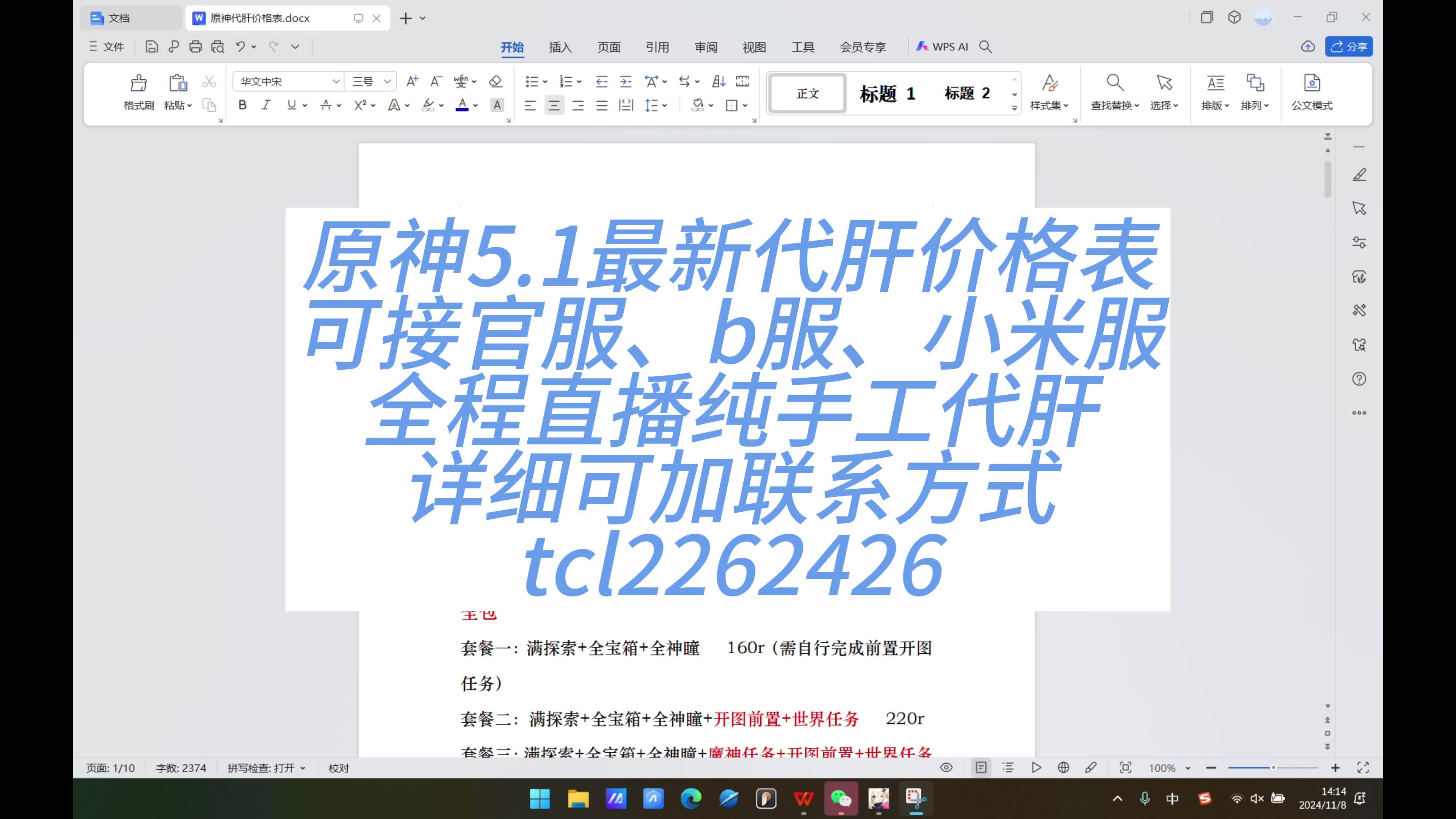Click the text highlight color button
The width and height of the screenshot is (1456, 819).
click(428, 105)
